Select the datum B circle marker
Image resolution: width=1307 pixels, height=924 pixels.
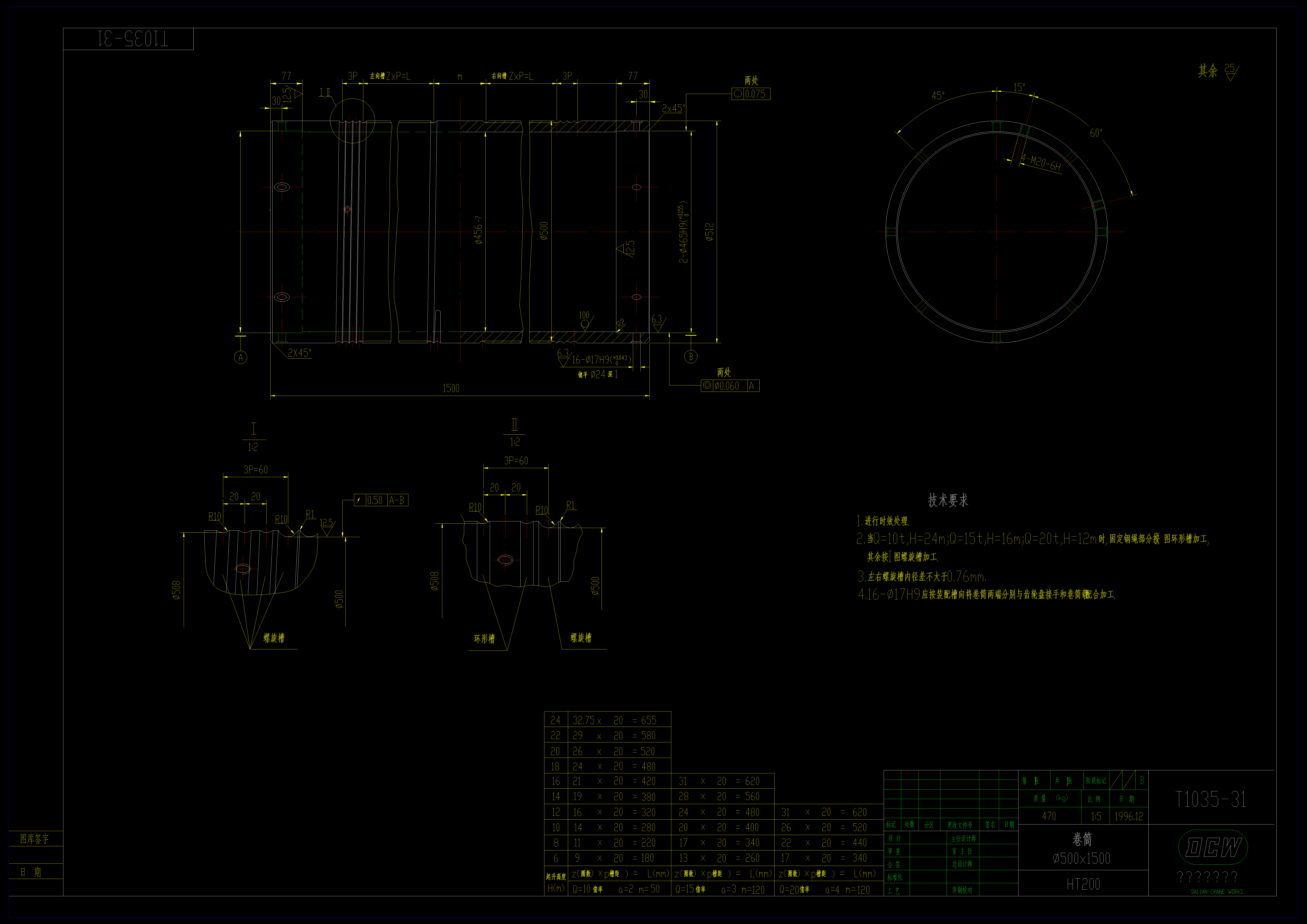(691, 357)
